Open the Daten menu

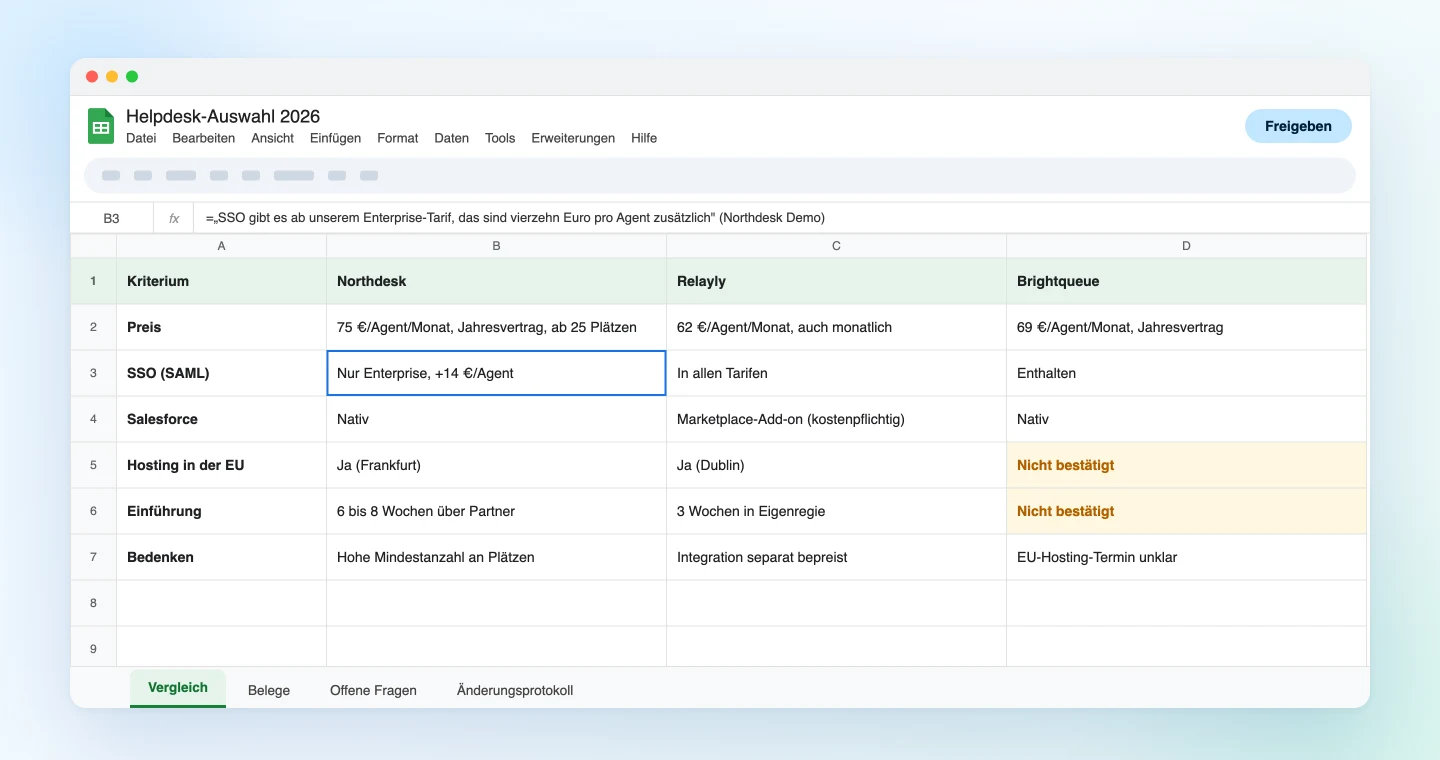click(x=452, y=138)
